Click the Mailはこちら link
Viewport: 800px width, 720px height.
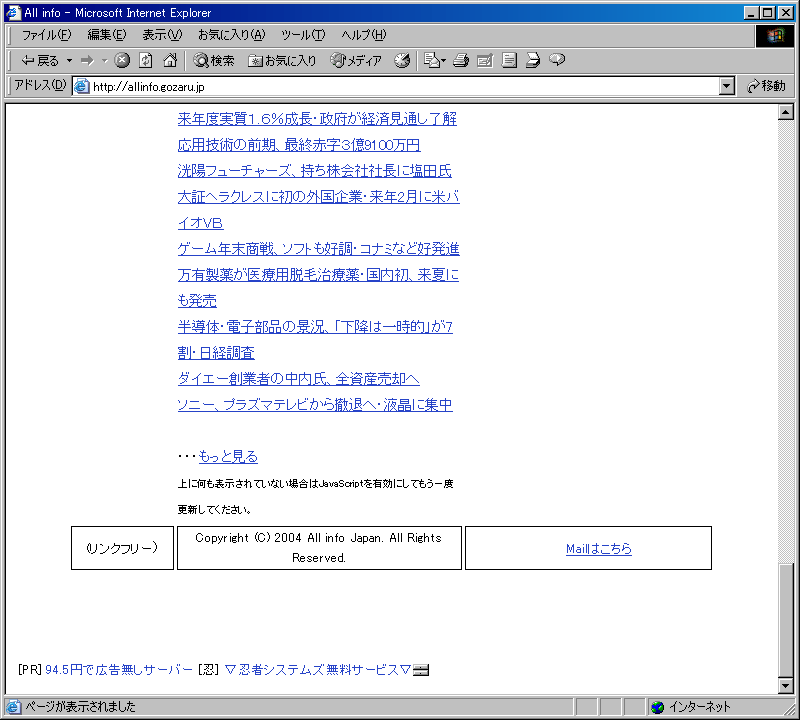598,549
